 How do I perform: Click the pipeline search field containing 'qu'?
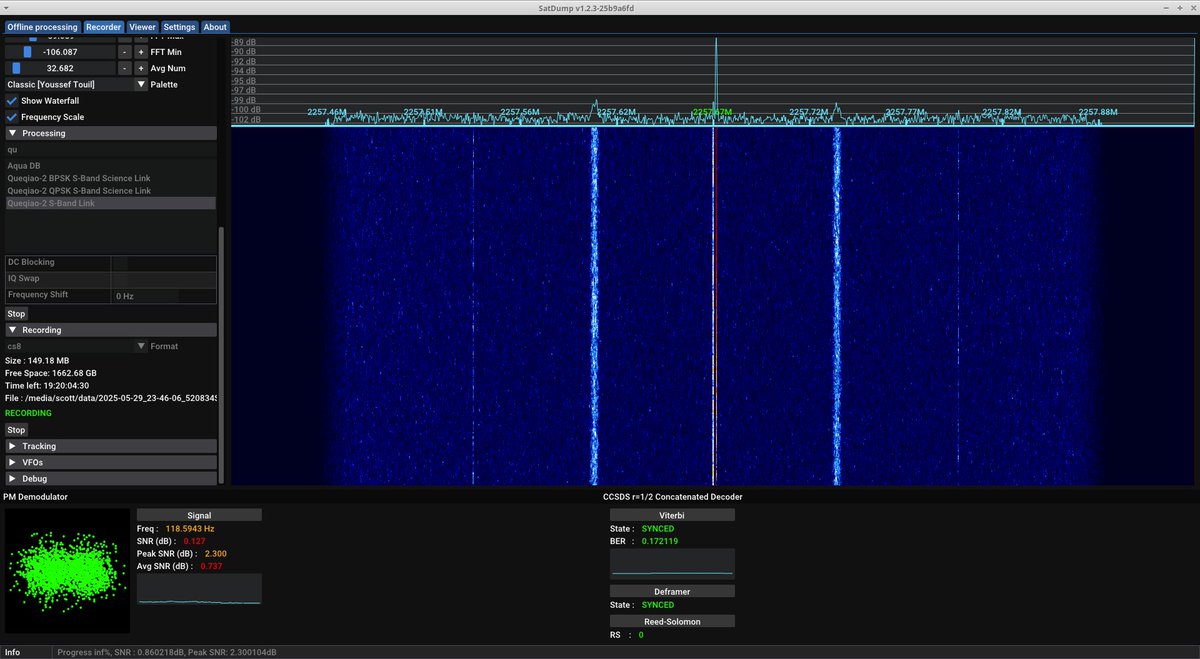(110, 149)
